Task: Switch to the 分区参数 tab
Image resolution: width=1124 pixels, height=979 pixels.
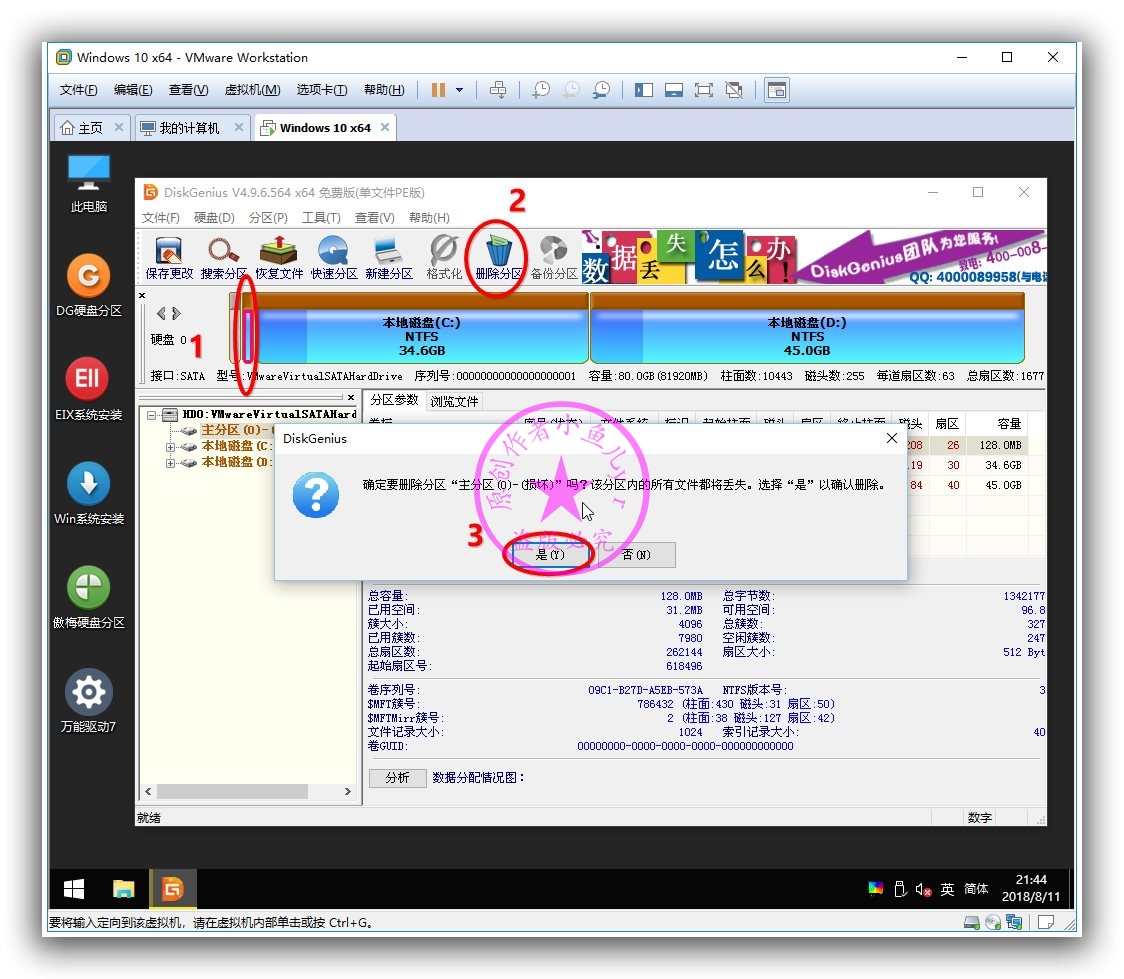Action: [394, 400]
